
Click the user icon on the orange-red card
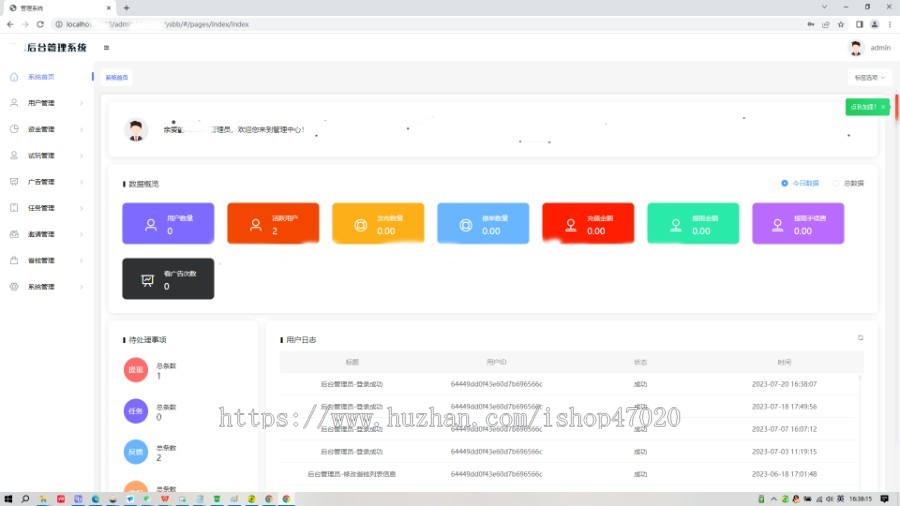point(256,225)
